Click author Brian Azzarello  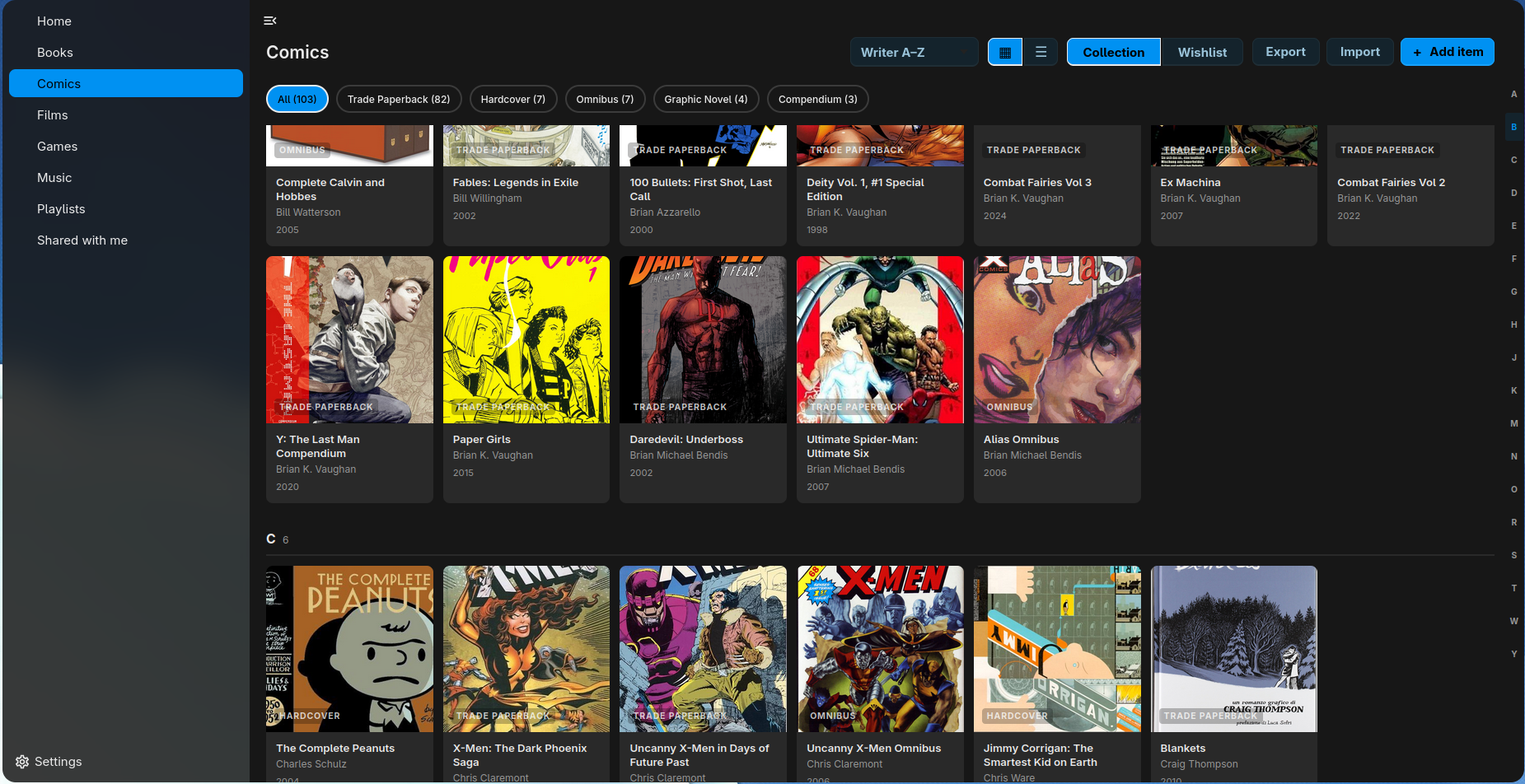tap(665, 212)
